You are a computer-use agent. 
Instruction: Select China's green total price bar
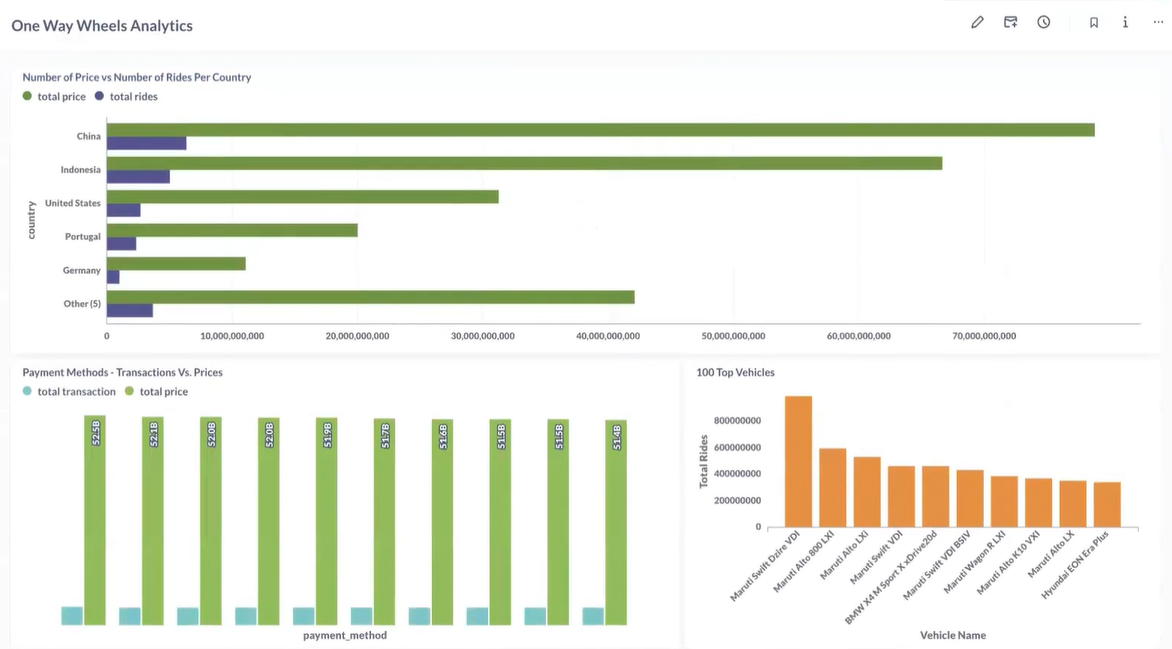(600, 130)
